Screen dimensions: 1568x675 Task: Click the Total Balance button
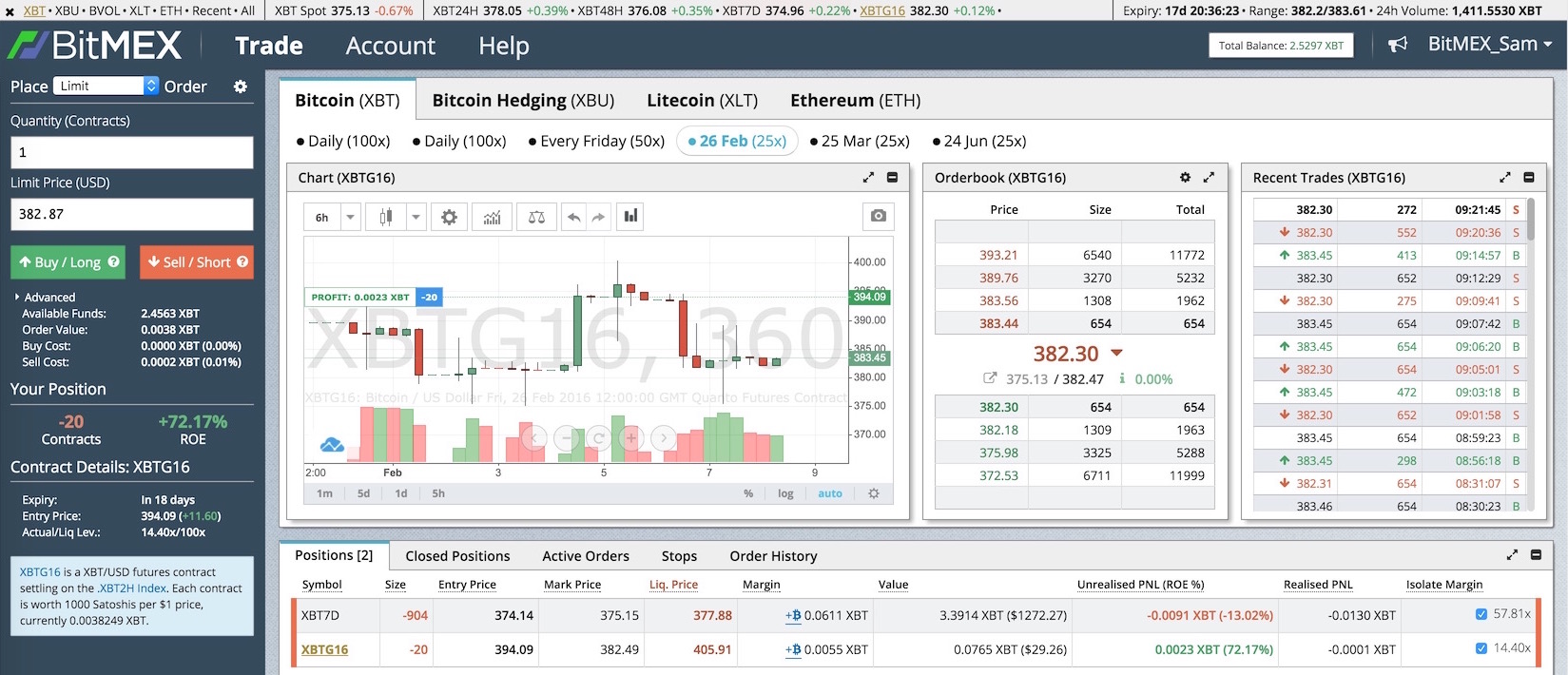coord(1281,45)
